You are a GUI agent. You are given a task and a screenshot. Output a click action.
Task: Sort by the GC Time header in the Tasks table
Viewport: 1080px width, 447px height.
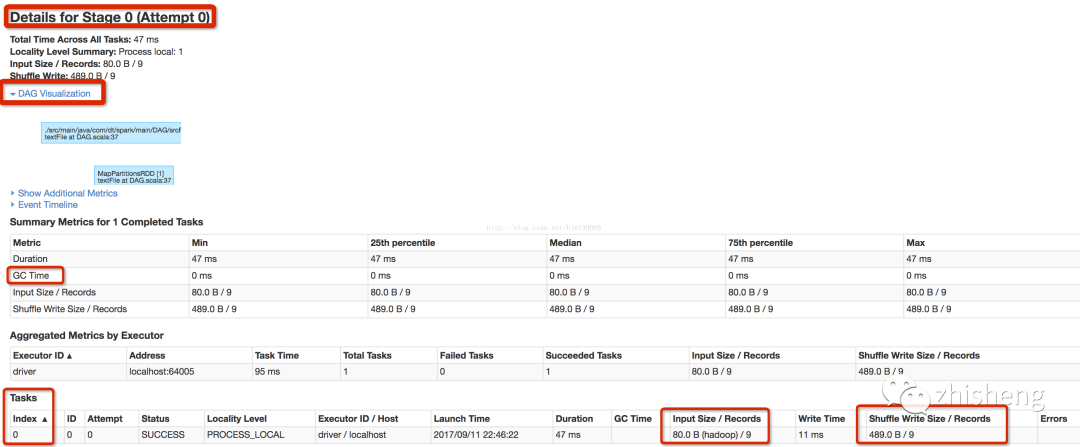click(x=632, y=419)
